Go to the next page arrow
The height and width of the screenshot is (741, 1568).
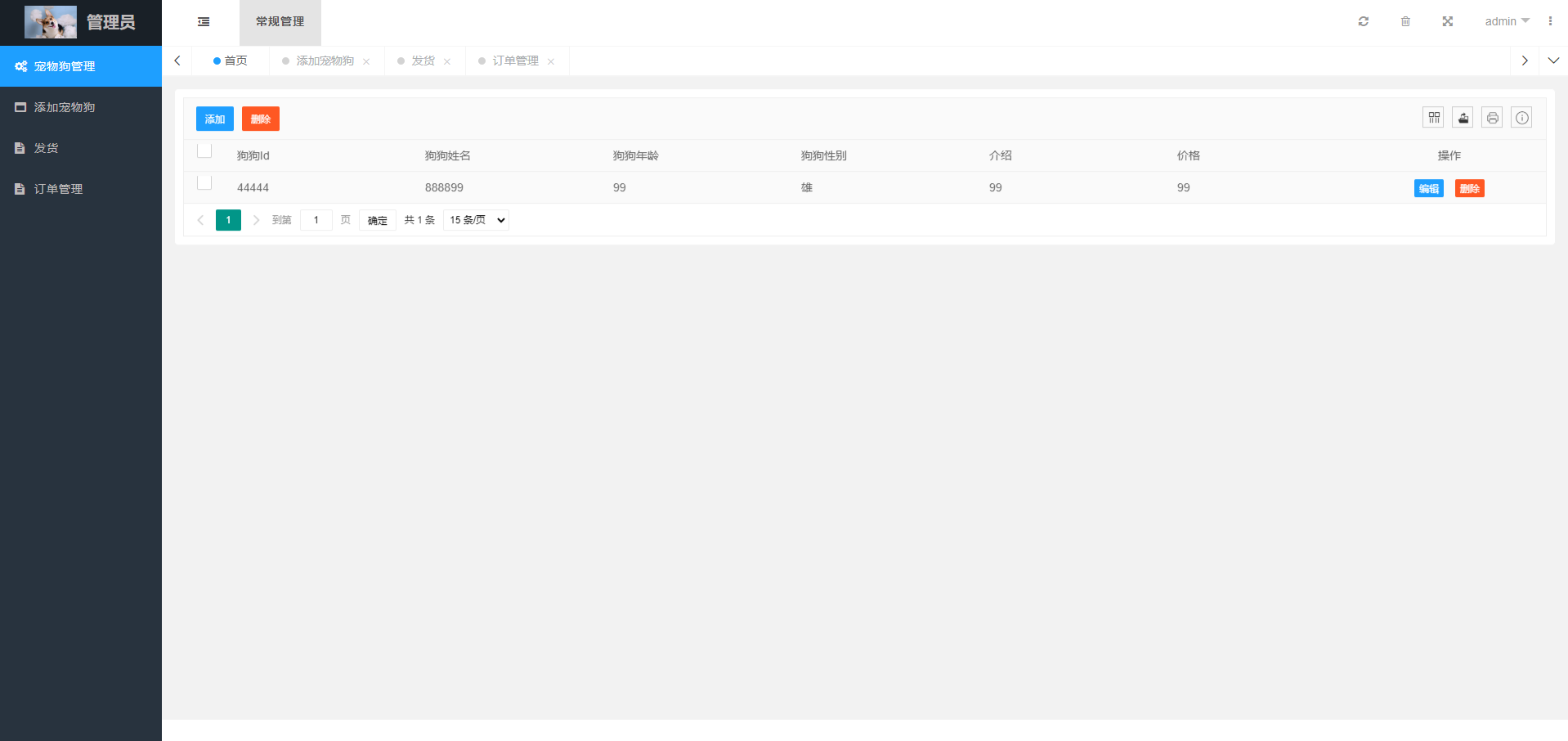click(256, 220)
